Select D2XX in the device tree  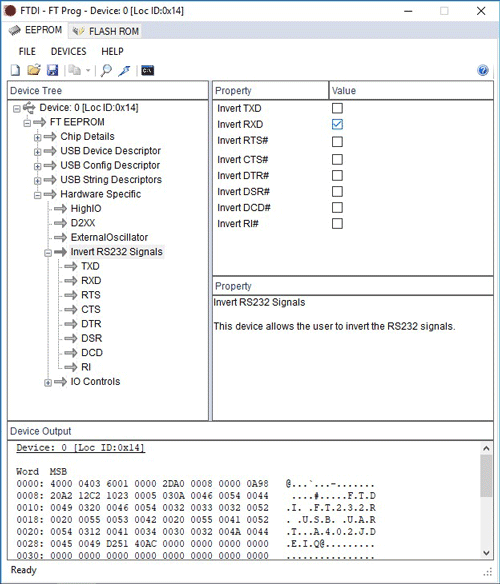[83, 223]
